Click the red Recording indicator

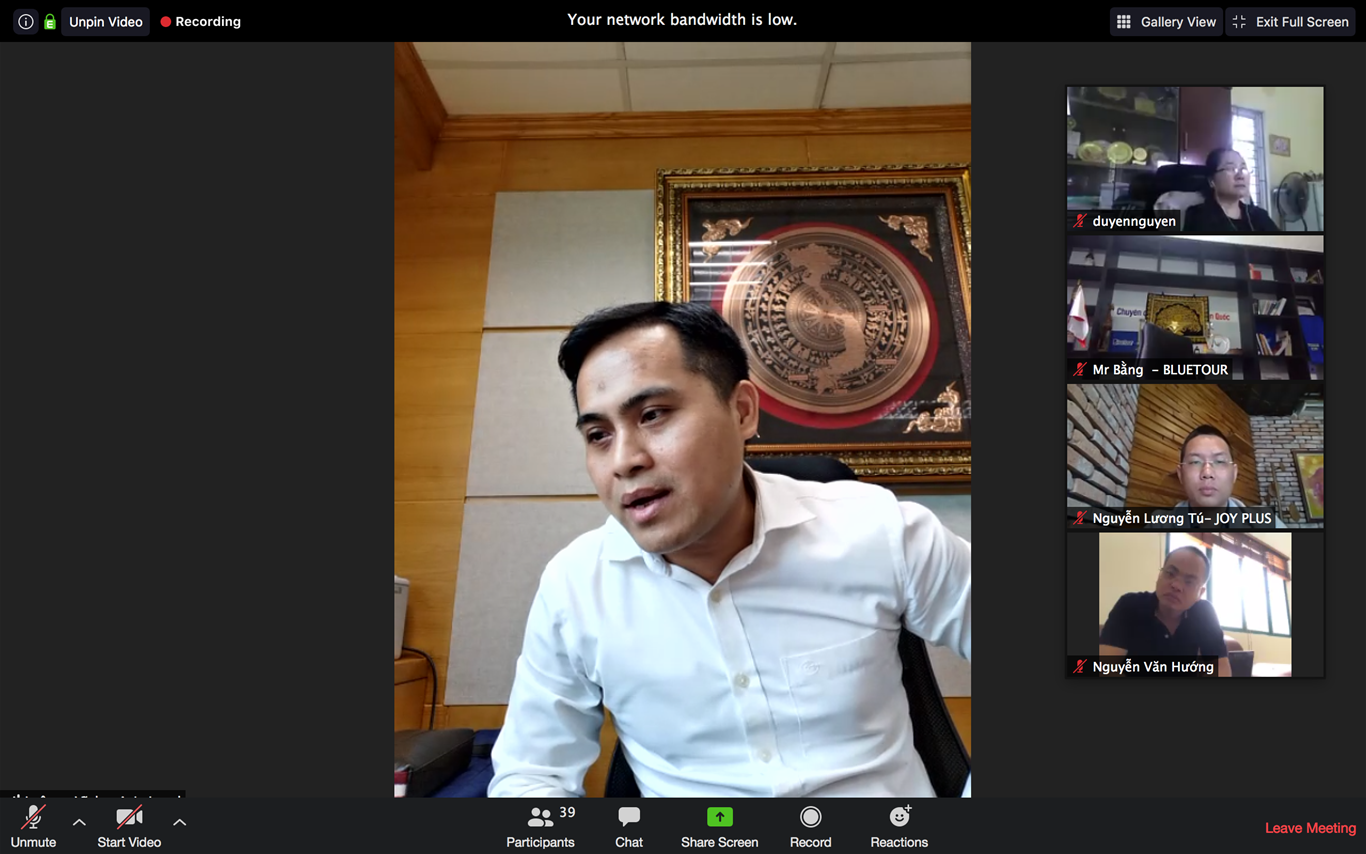coord(200,21)
